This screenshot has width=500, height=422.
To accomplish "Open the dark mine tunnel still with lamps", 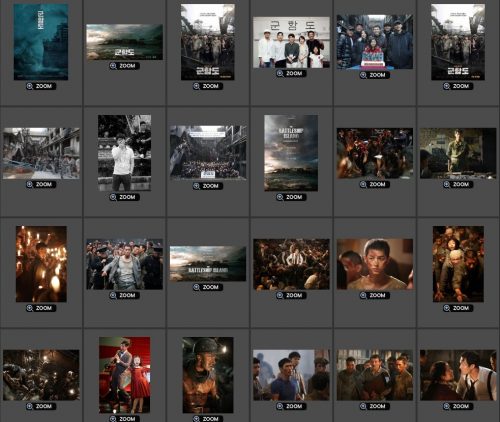I will click(x=41, y=375).
